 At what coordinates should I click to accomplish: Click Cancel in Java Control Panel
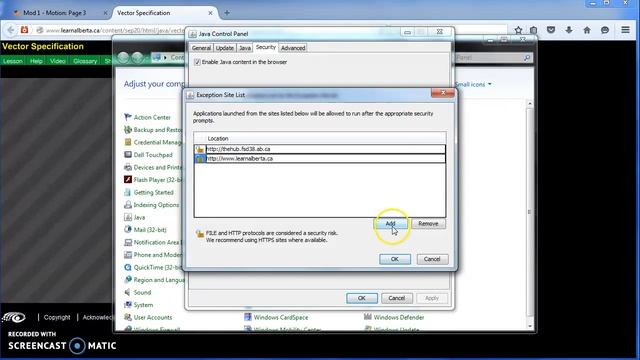[396, 298]
